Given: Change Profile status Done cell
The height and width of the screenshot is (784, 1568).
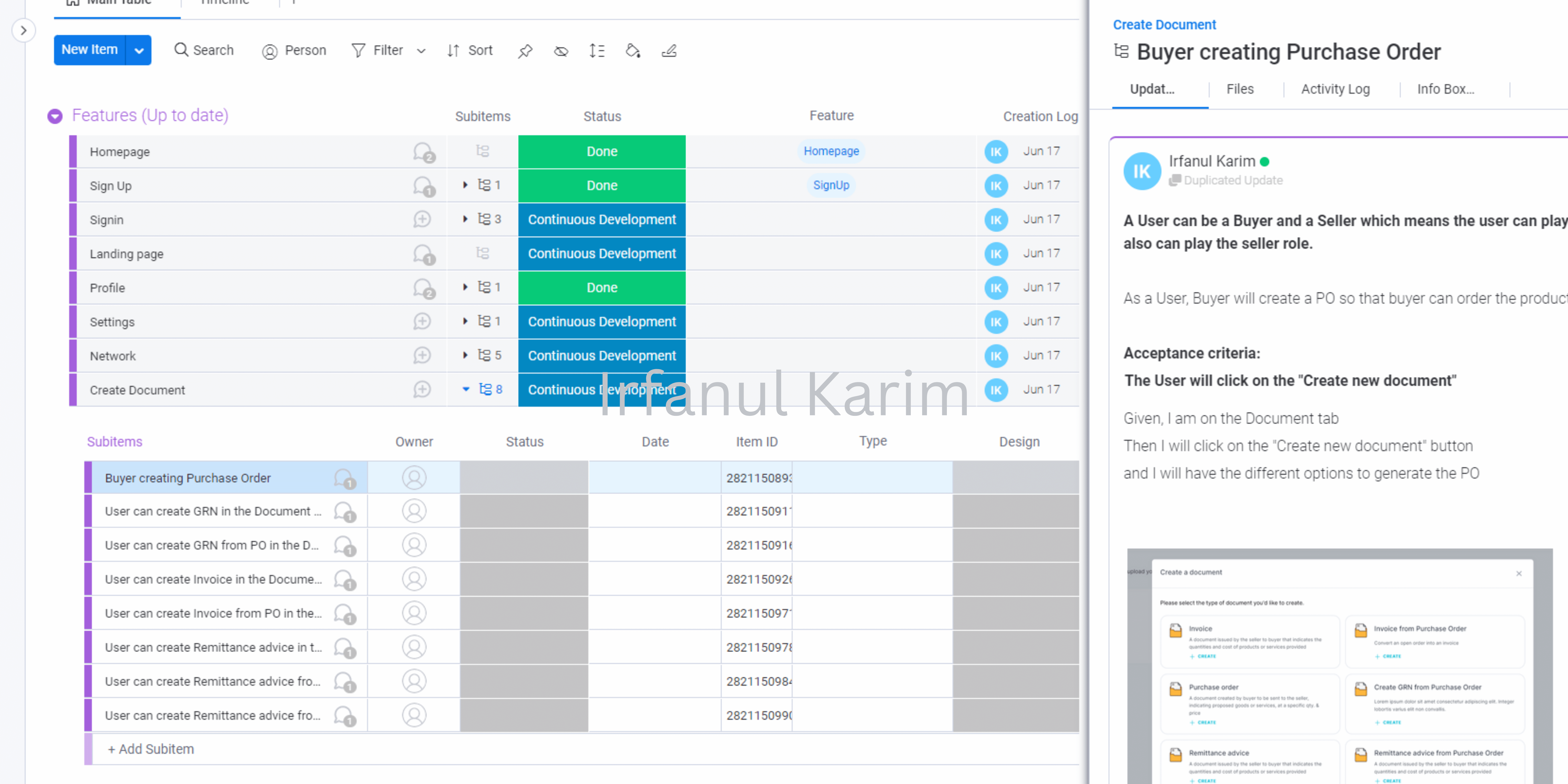Looking at the screenshot, I should 602,288.
